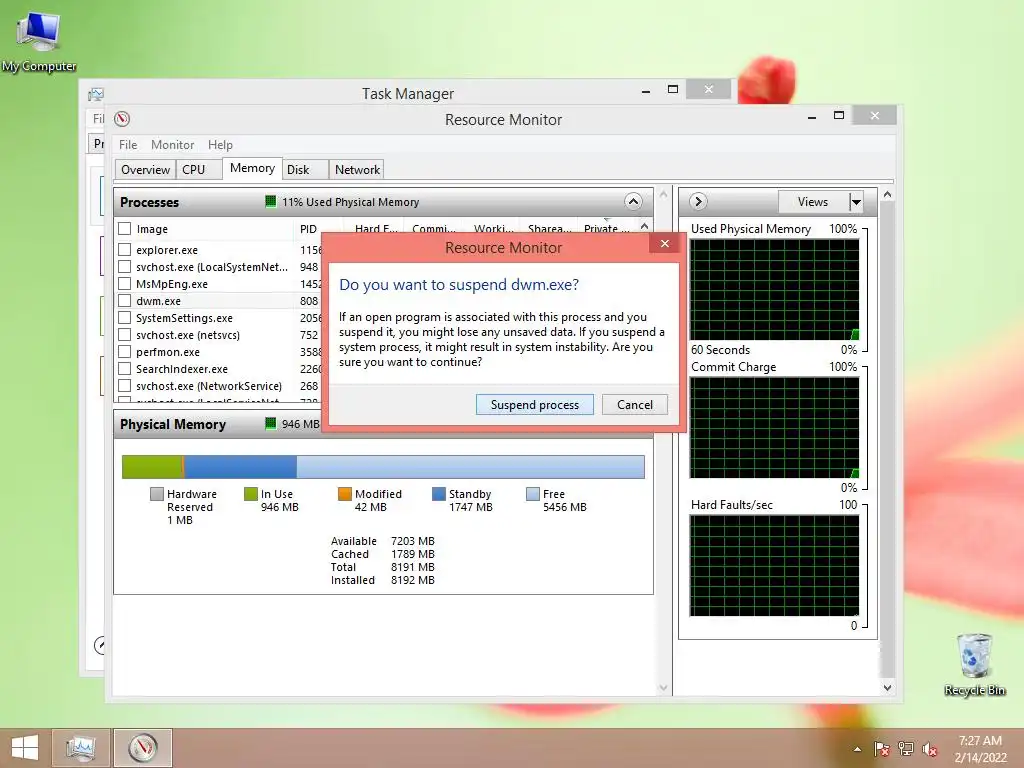Open the Recycle Bin desktop icon

tap(974, 664)
